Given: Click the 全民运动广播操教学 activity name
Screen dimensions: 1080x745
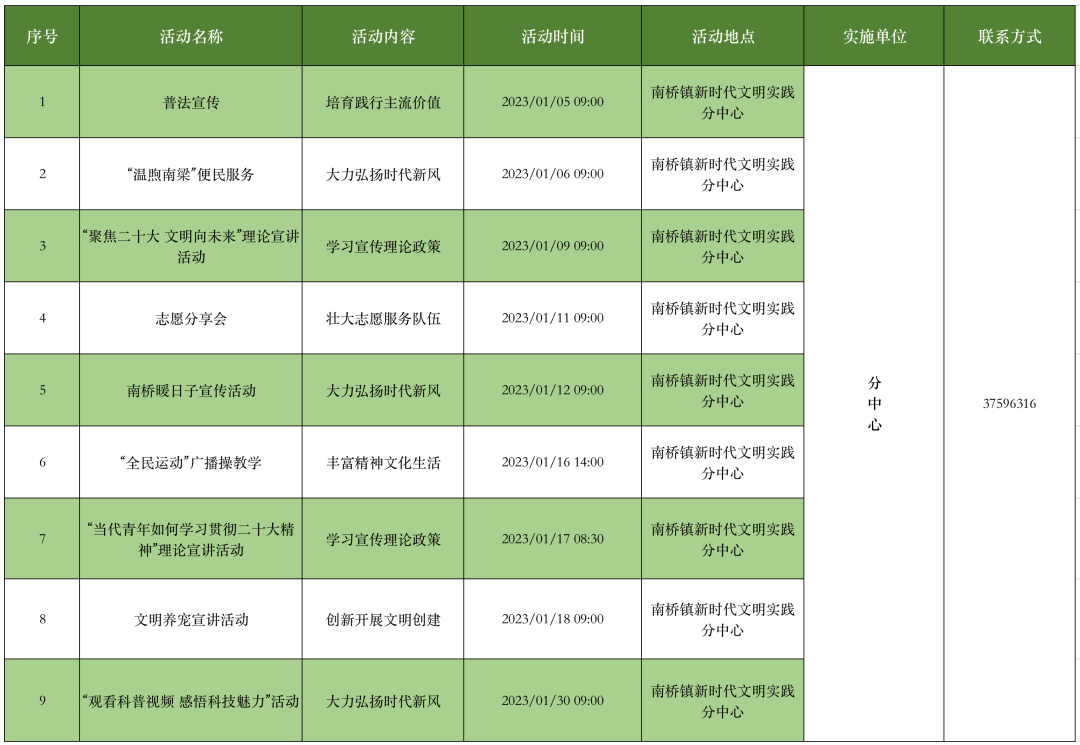Looking at the screenshot, I should click(189, 462).
